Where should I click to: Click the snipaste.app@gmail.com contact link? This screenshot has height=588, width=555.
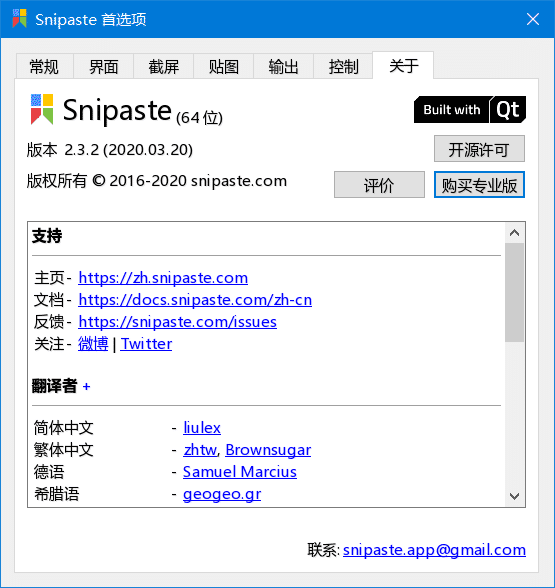(x=434, y=550)
